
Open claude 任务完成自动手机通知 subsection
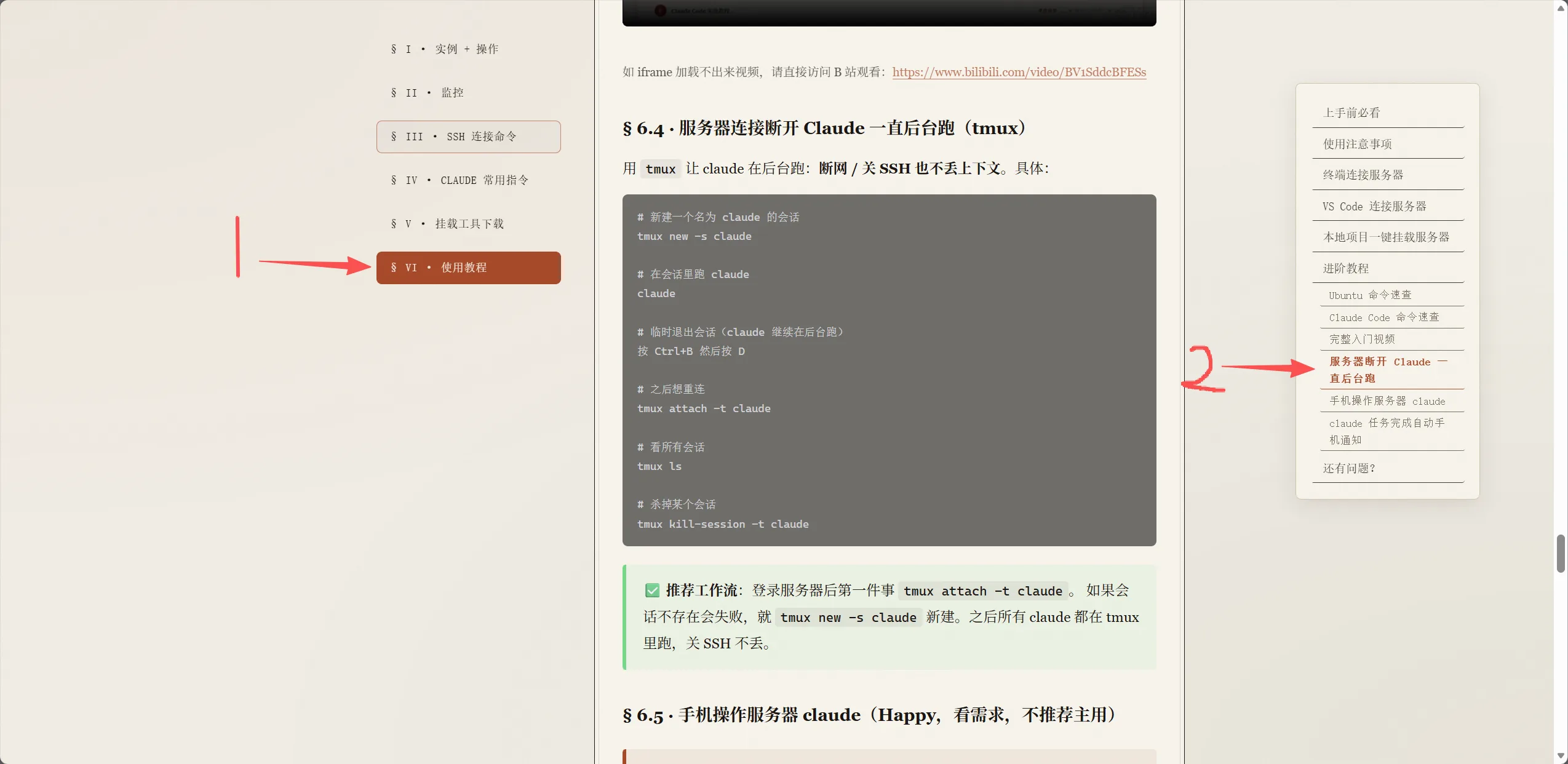(1392, 432)
